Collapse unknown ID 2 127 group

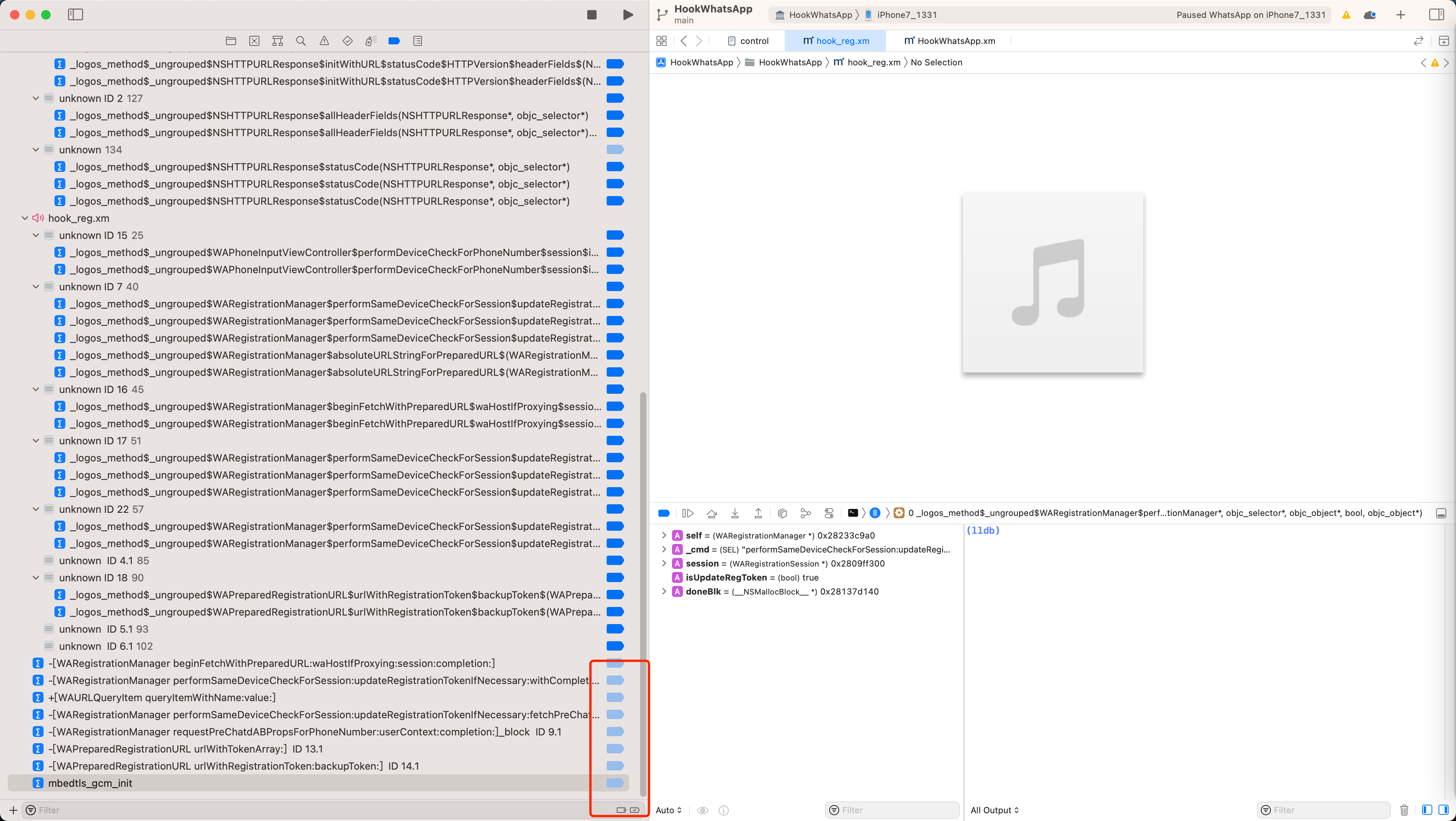point(36,98)
